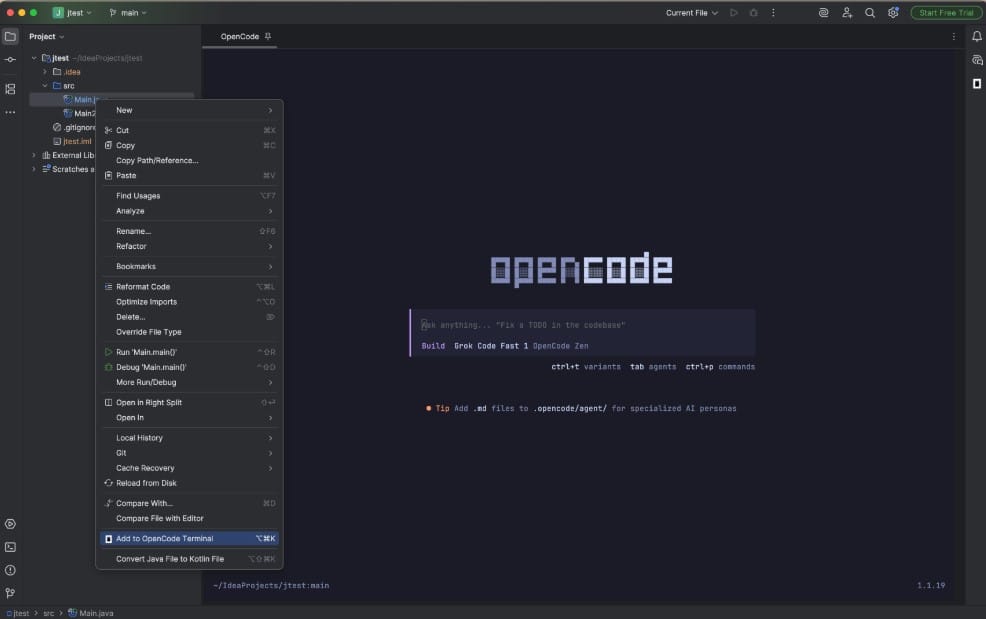
Task: Open the Problems tool window icon
Action: point(10,570)
